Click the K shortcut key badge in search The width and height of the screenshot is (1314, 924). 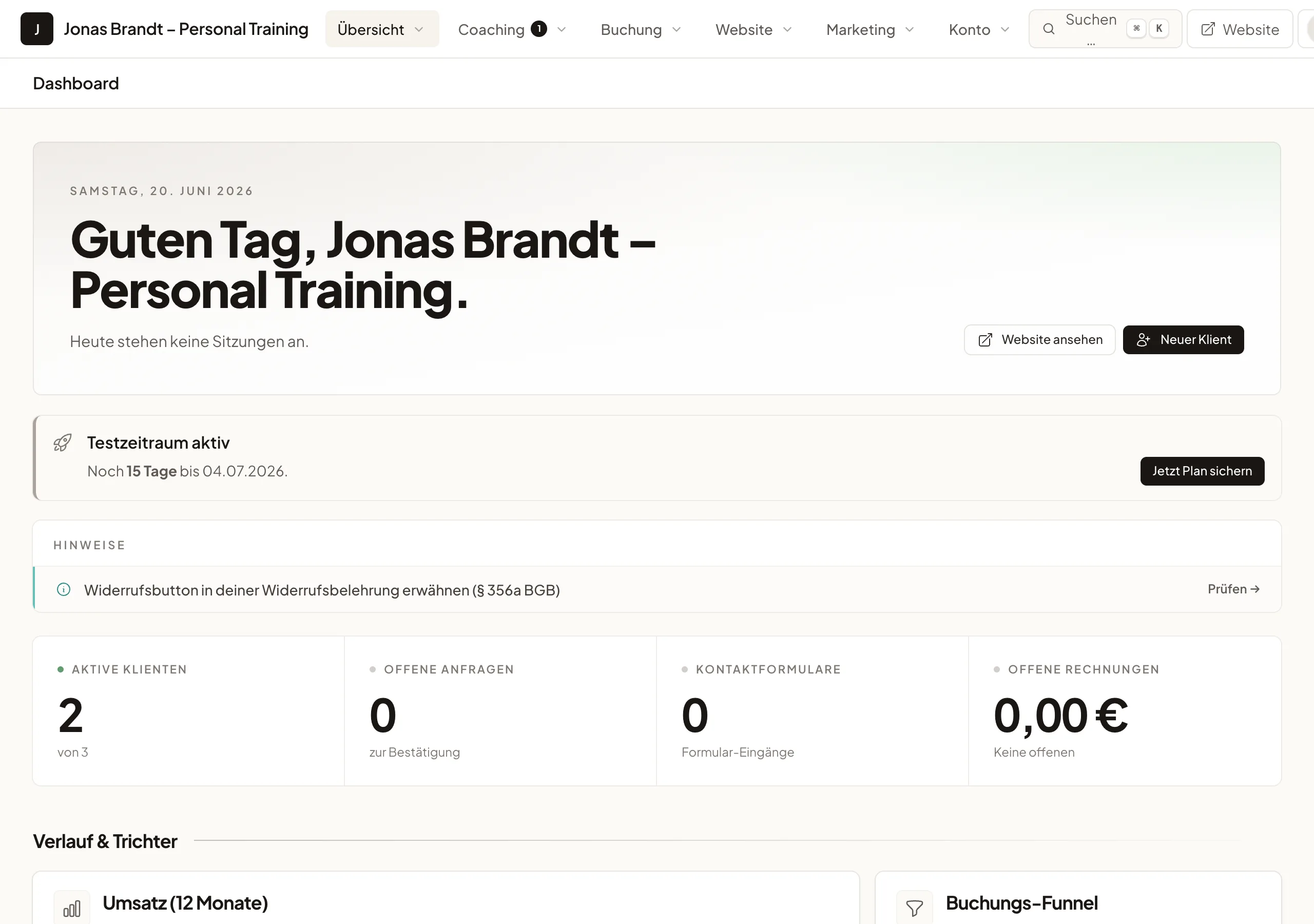[1159, 29]
